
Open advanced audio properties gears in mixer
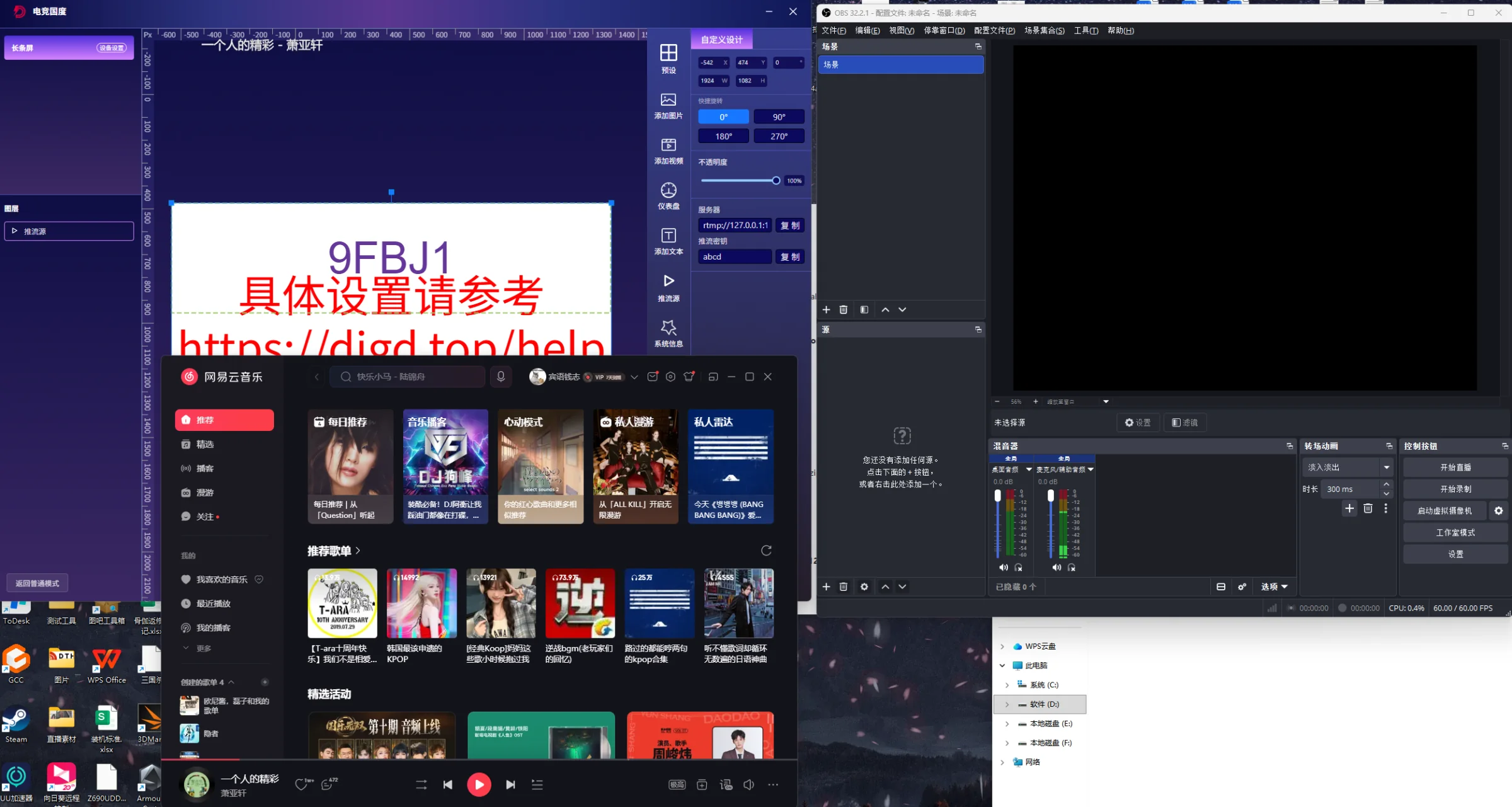point(1242,587)
